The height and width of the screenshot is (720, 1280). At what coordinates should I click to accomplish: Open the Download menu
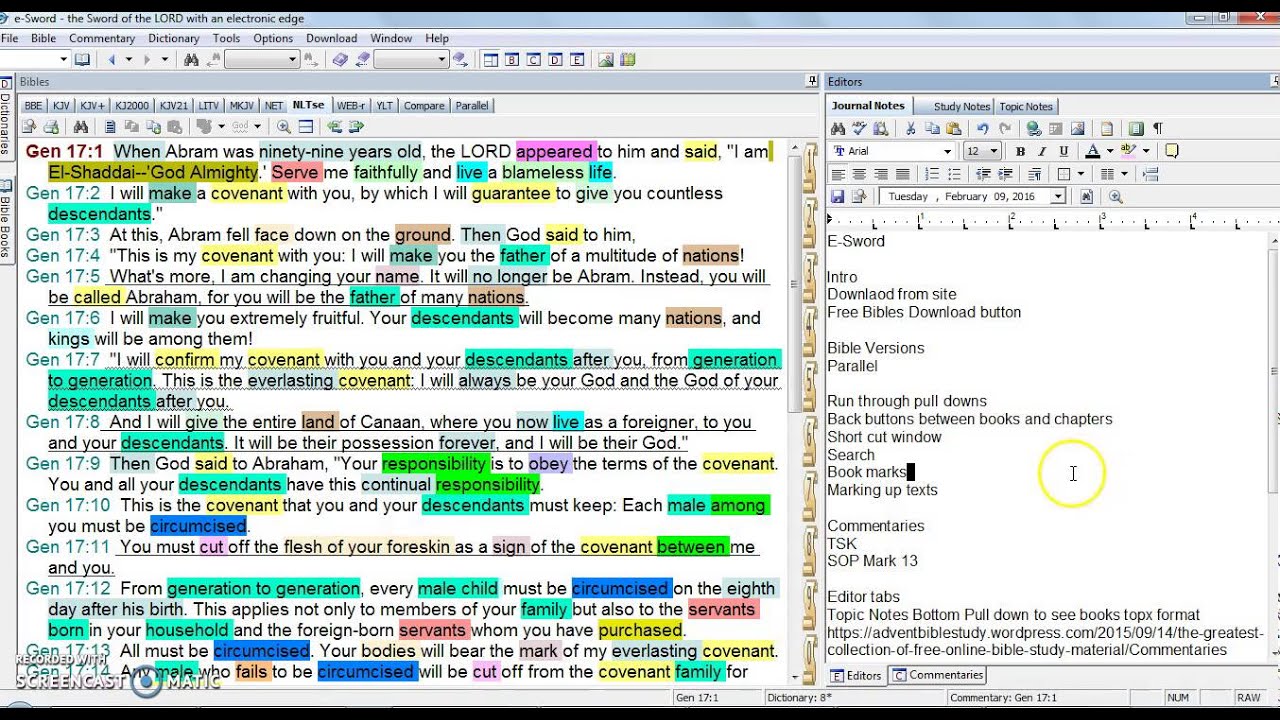click(331, 38)
